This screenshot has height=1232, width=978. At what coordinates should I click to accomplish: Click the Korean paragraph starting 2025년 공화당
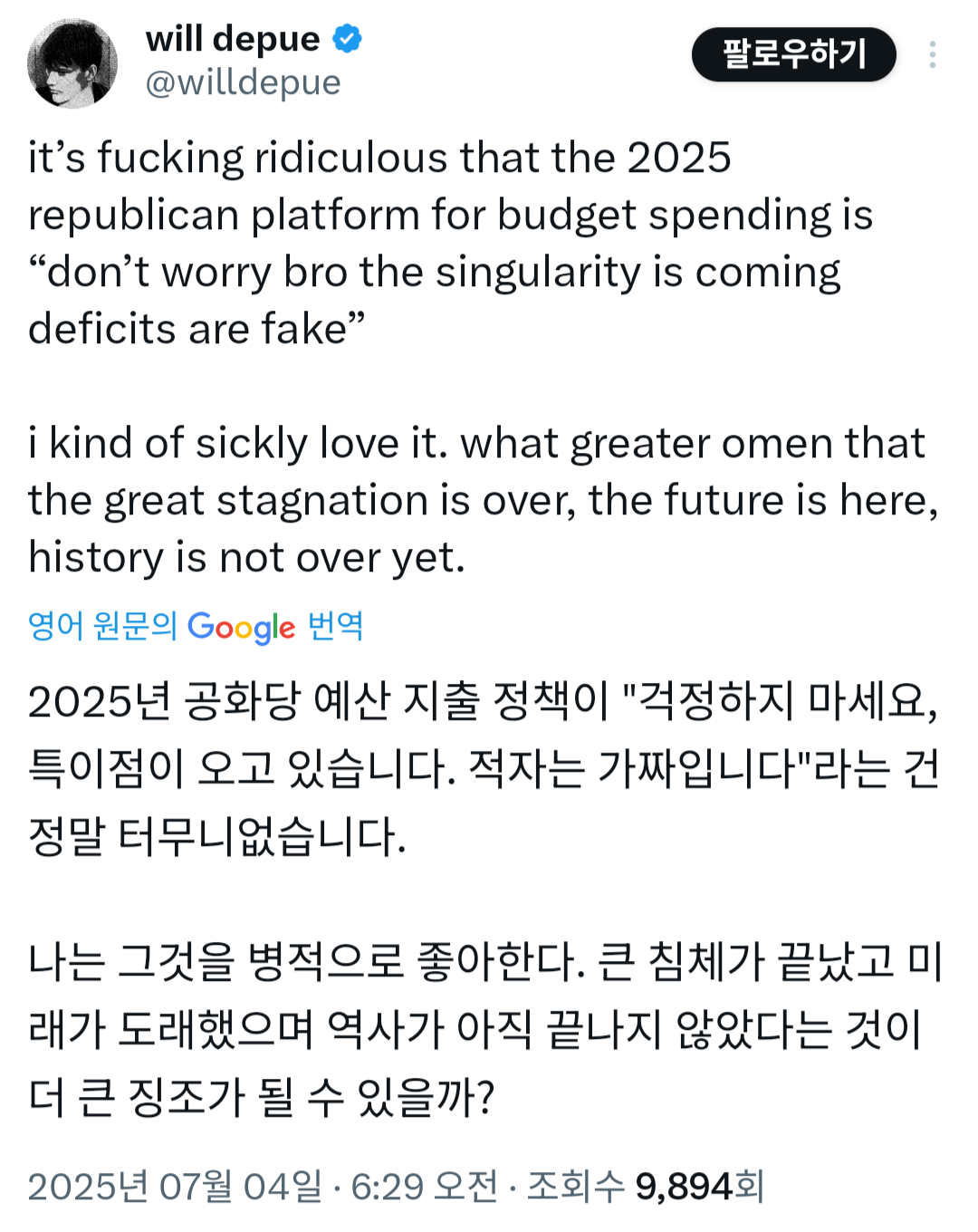tap(484, 768)
